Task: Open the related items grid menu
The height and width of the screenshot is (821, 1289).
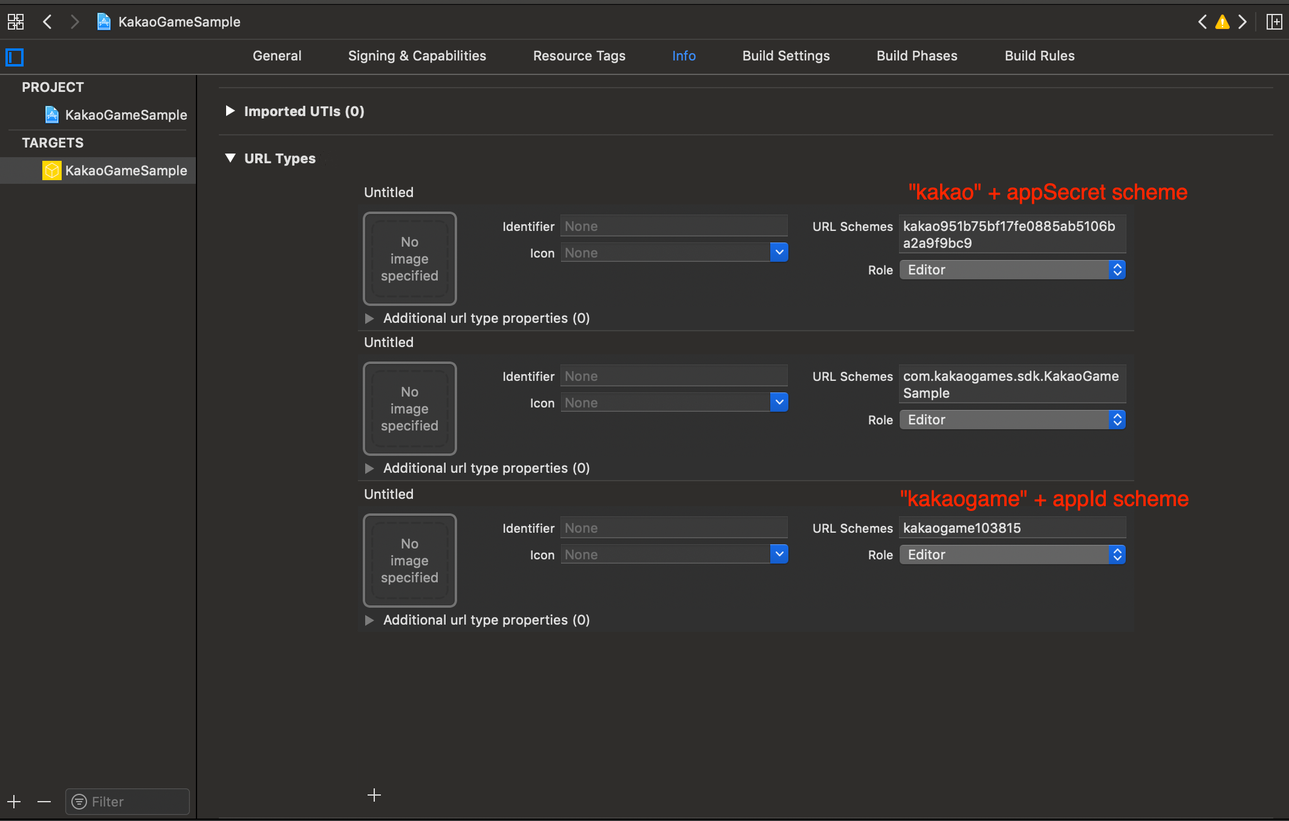Action: [16, 21]
